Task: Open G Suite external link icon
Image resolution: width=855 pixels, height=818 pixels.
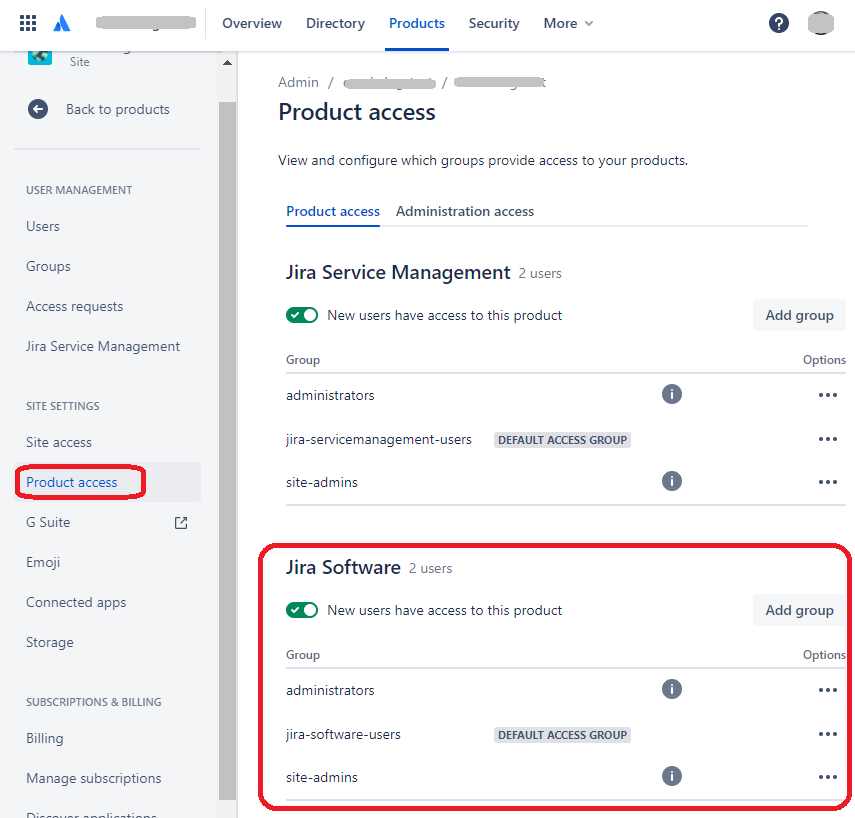Action: (x=181, y=523)
